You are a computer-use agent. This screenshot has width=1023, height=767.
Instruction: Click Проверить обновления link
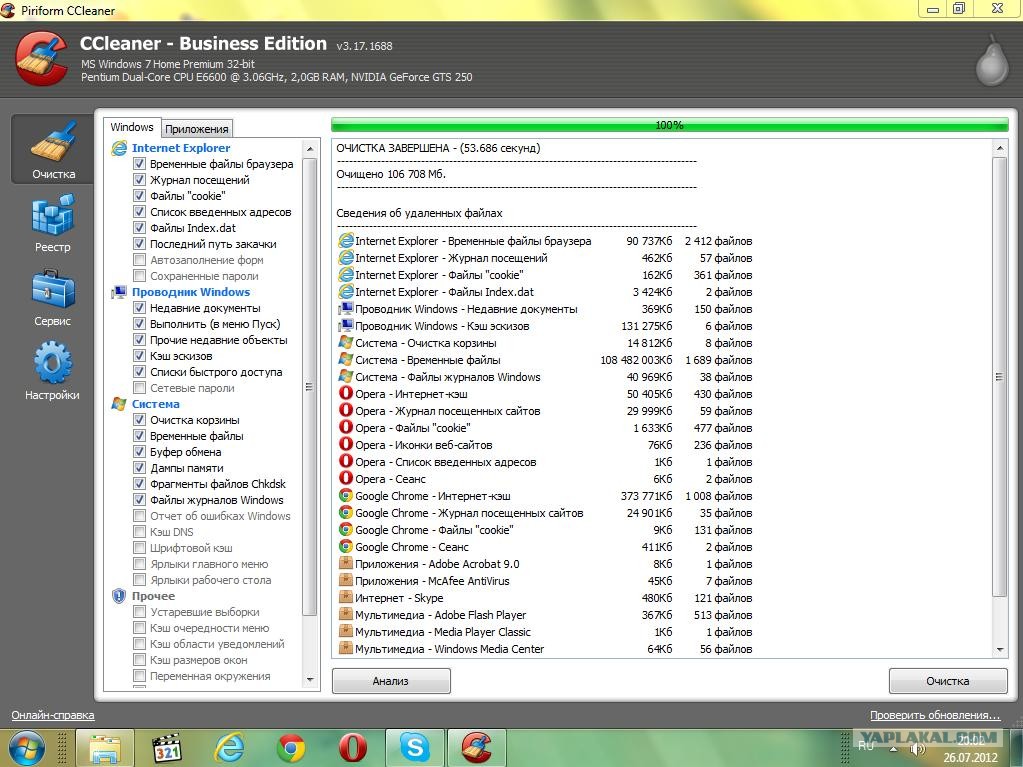(x=935, y=715)
